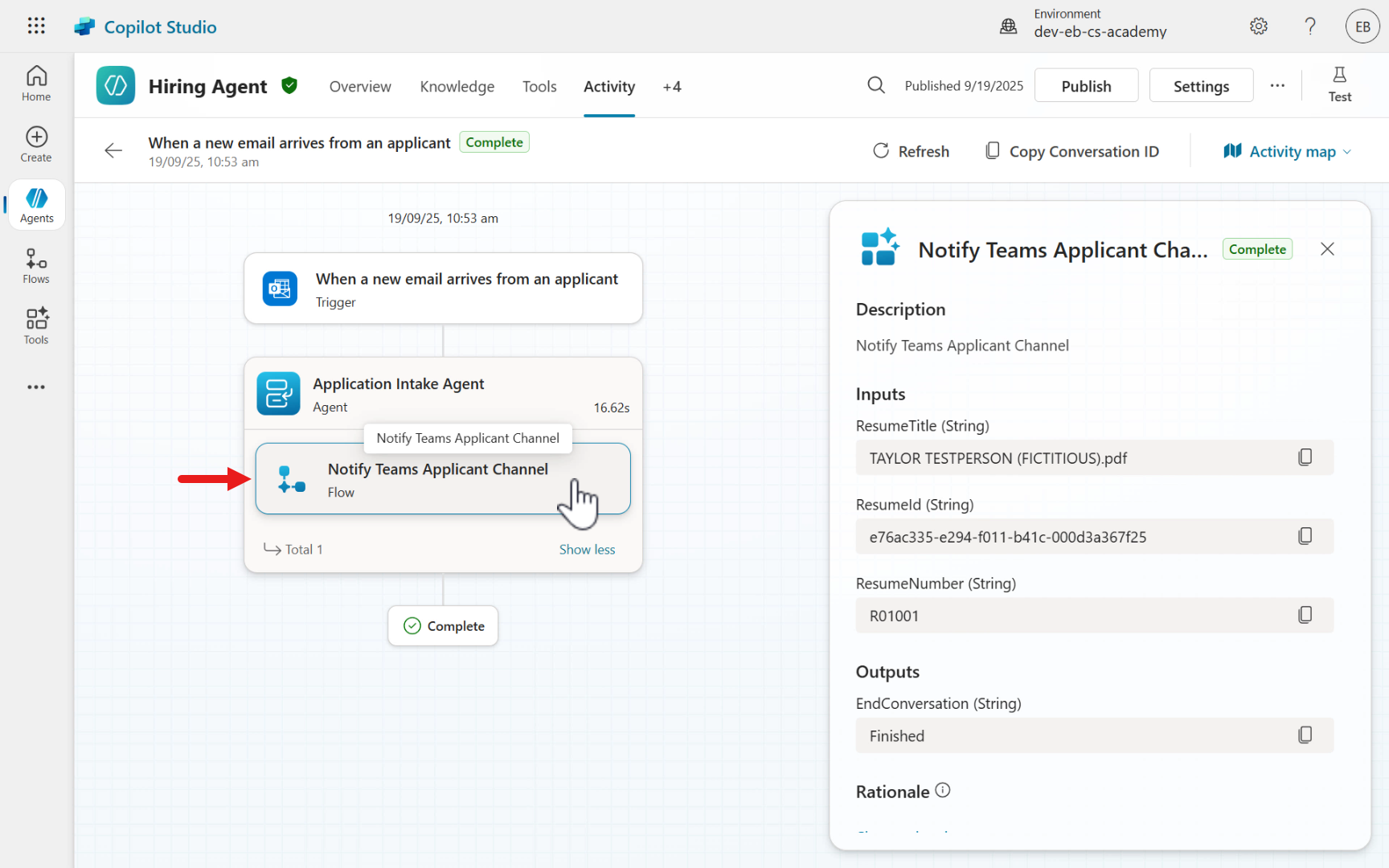Image resolution: width=1389 pixels, height=868 pixels.
Task: Switch to the Overview tab
Action: (x=360, y=87)
